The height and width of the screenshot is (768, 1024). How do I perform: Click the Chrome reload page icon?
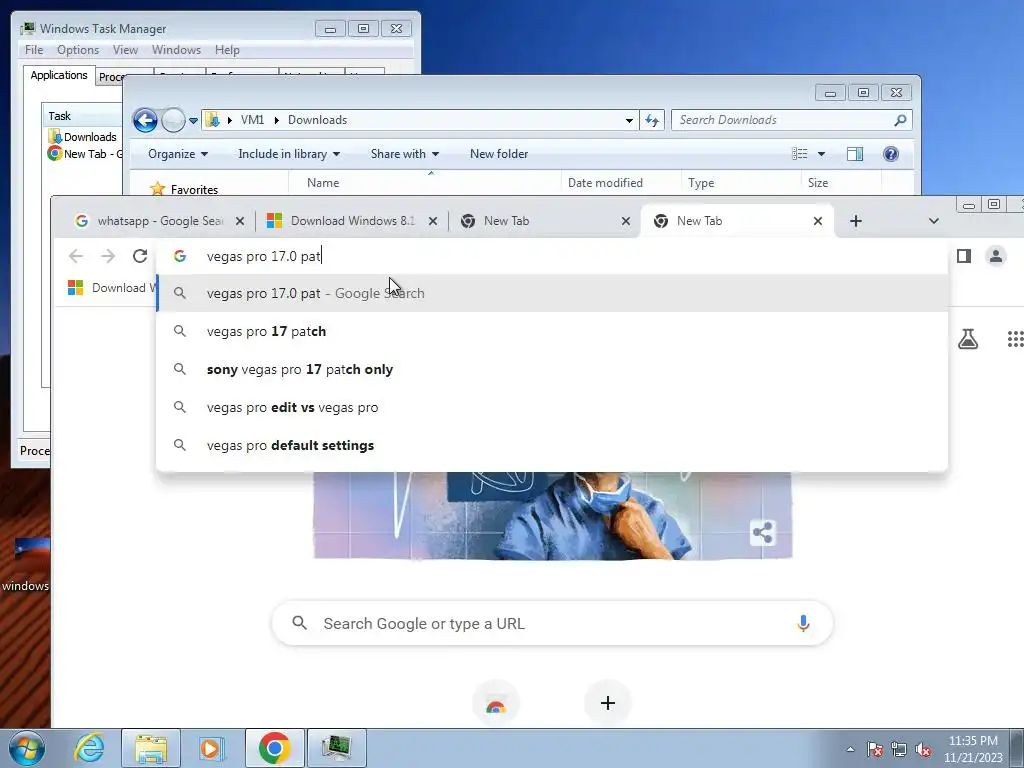point(140,256)
